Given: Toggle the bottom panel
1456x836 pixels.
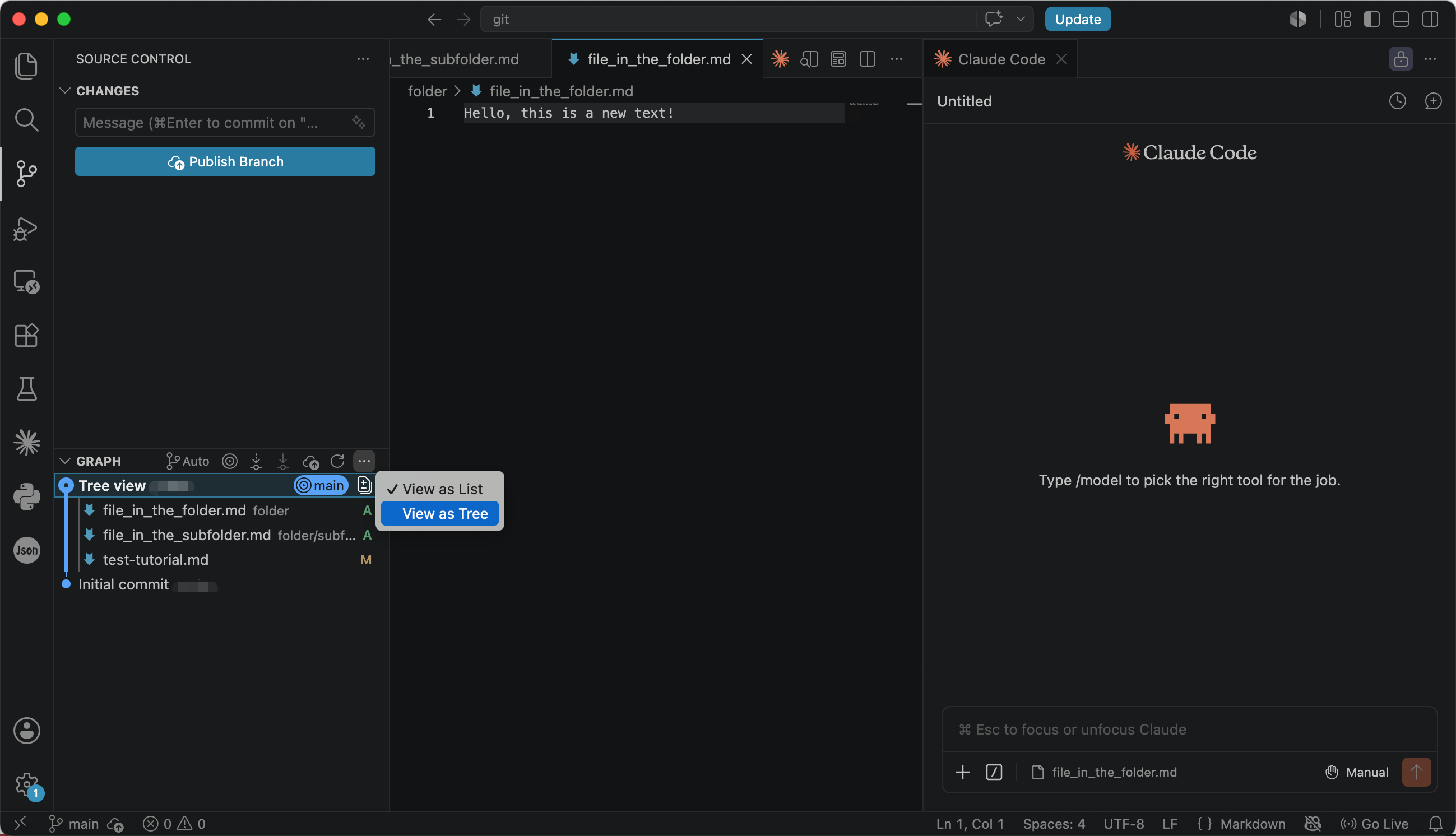Looking at the screenshot, I should [x=1401, y=20].
